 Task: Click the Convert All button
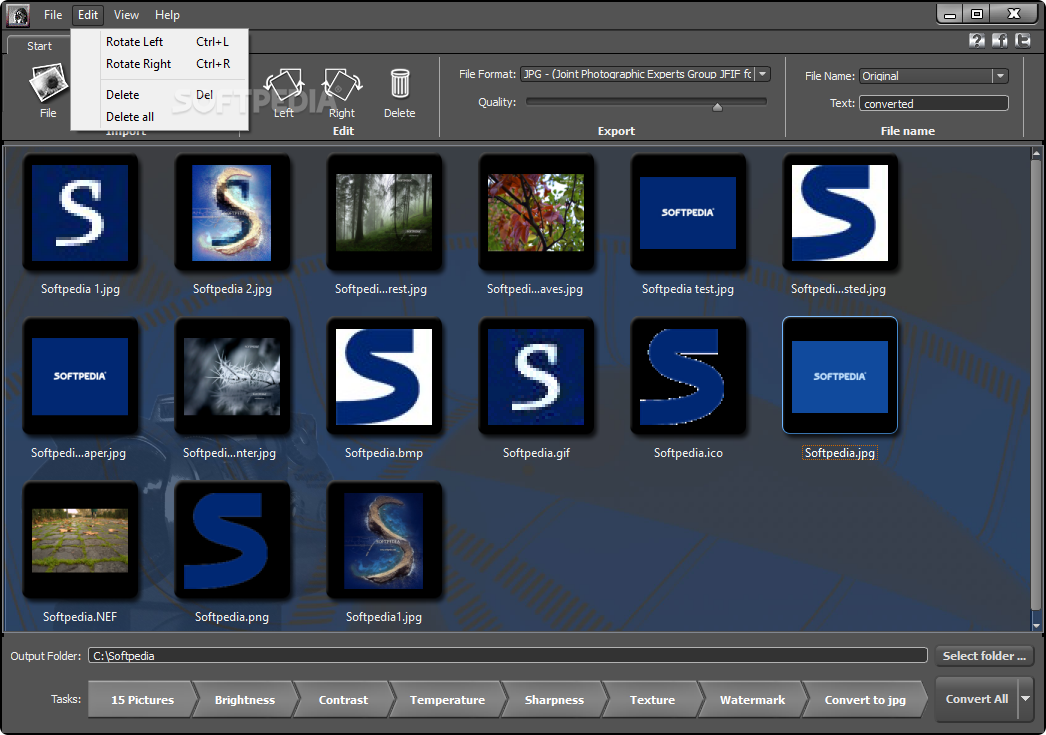coord(977,698)
